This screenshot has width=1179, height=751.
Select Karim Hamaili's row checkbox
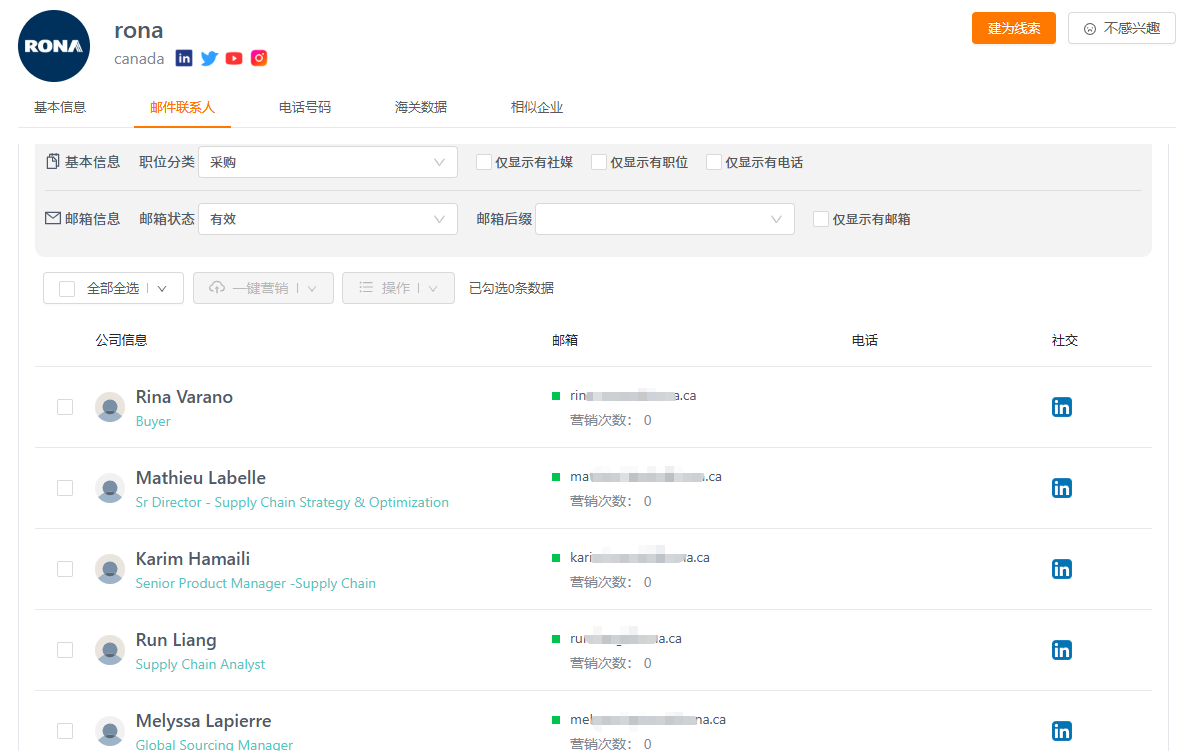[65, 569]
